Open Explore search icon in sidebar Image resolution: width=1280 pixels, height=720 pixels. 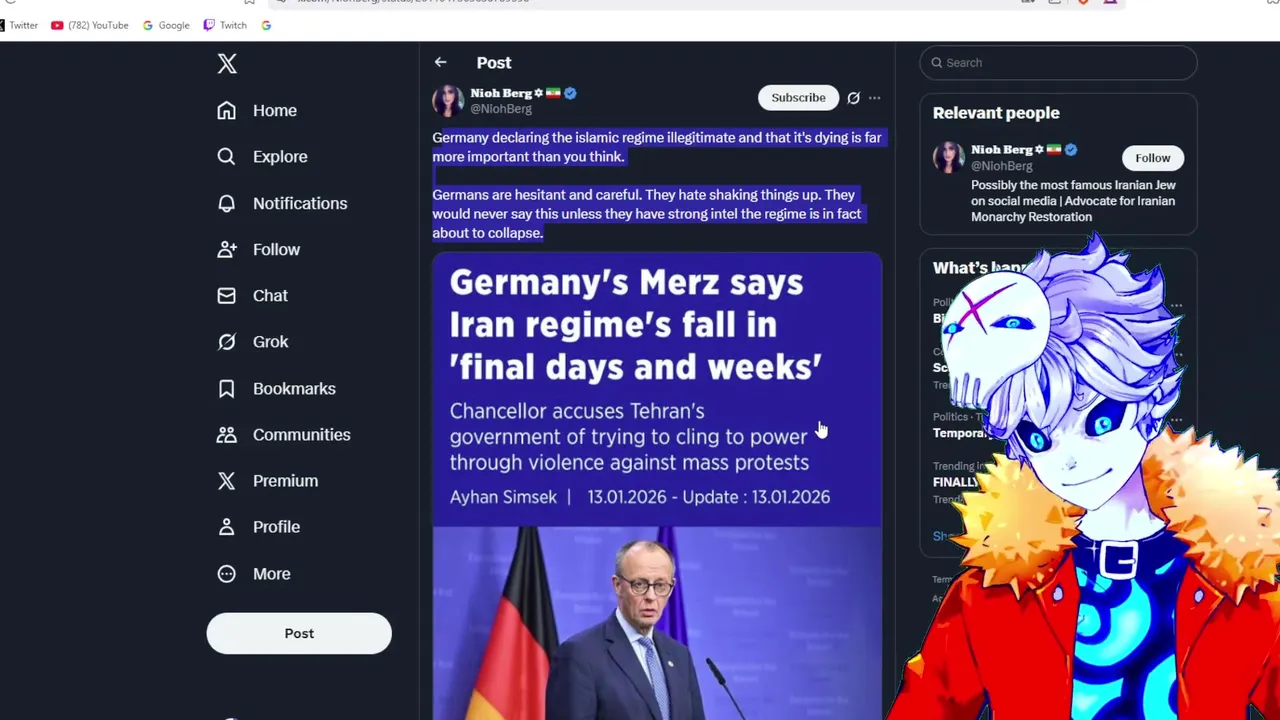[x=226, y=156]
